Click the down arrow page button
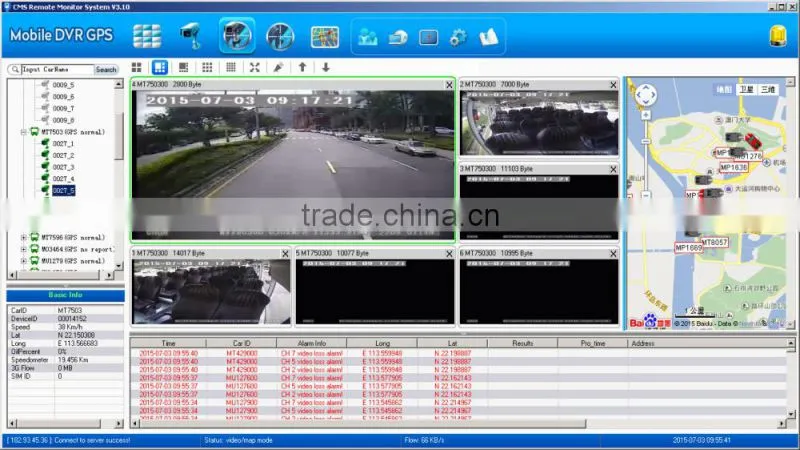800x450 pixels. (x=326, y=67)
